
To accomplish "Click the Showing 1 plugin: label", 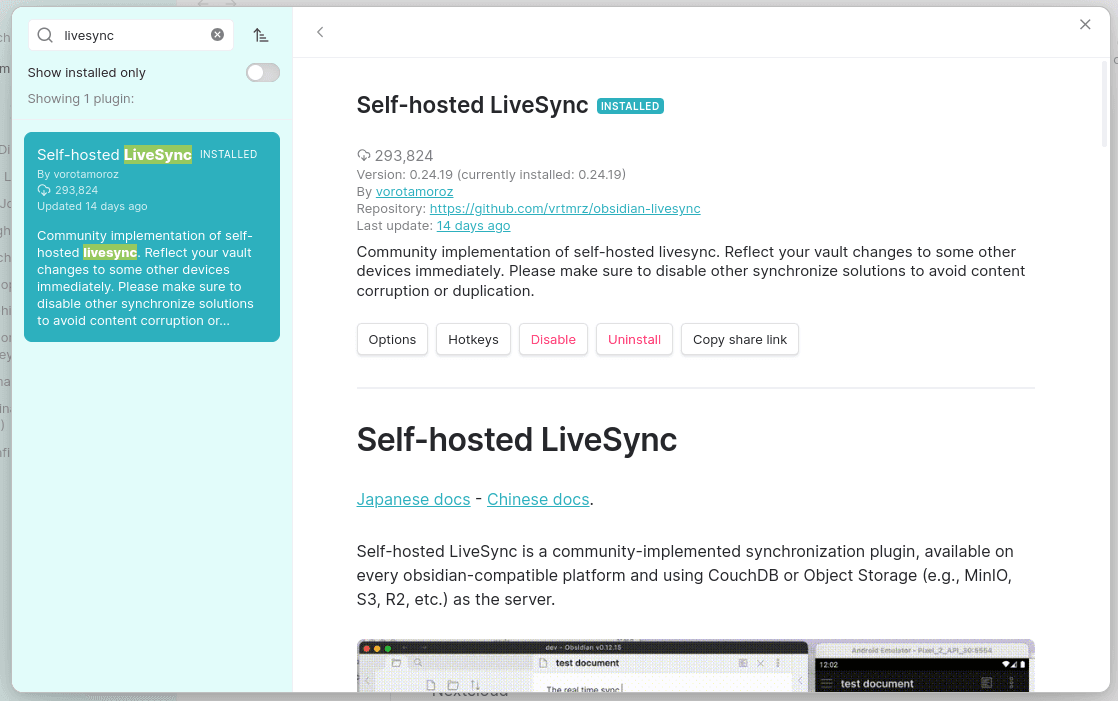I will pos(81,99).
